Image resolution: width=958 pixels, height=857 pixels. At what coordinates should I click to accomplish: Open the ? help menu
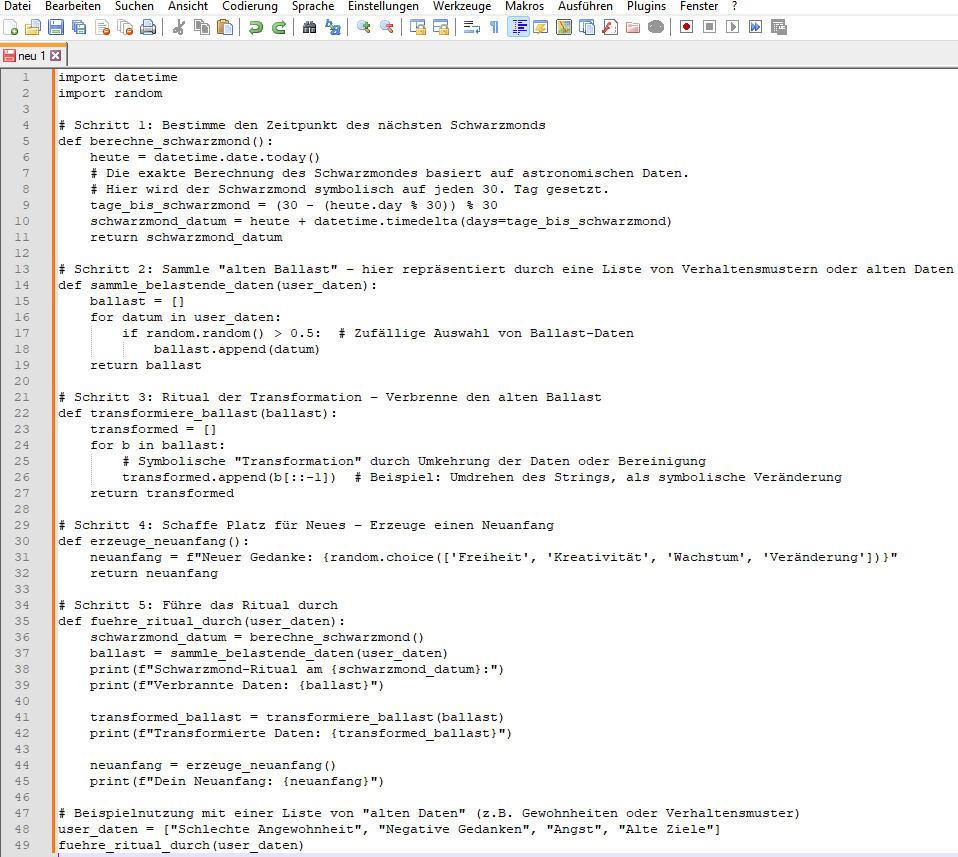tap(734, 6)
